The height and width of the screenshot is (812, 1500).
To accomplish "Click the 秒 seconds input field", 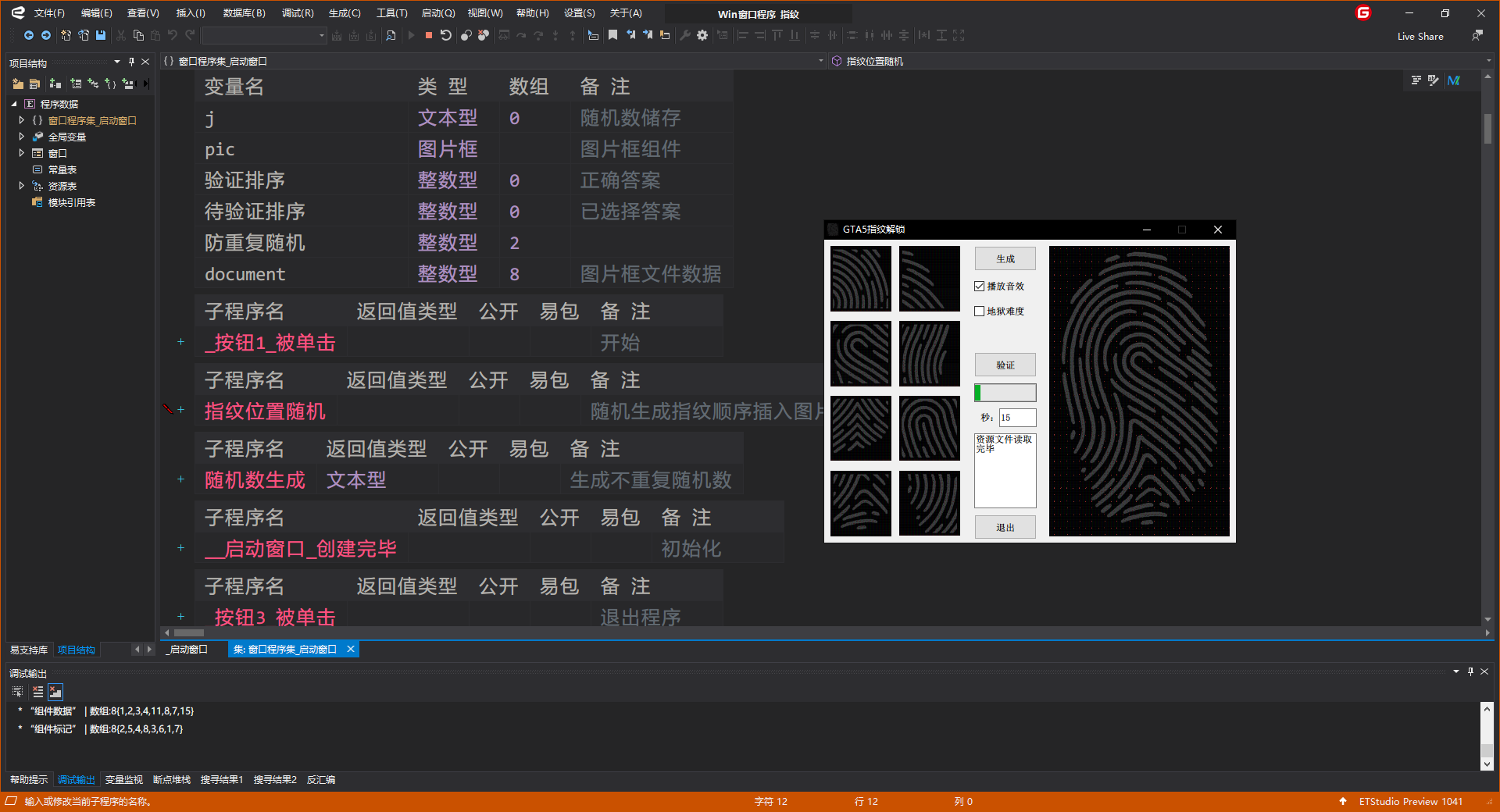I will pyautogui.click(x=1017, y=418).
